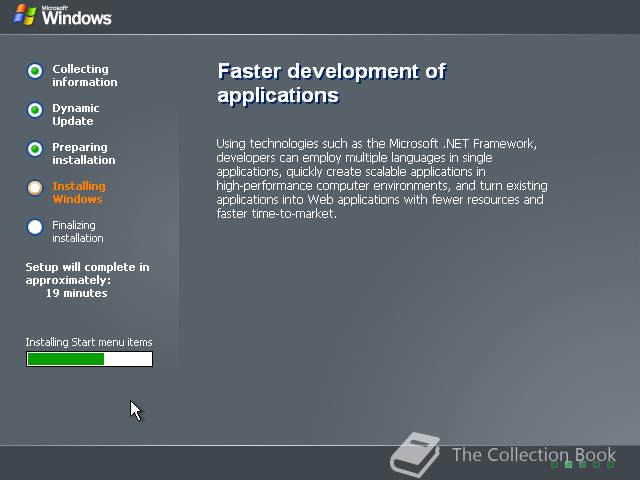Click the .NET Framework description paragraph
640x480 pixels.
tap(382, 178)
